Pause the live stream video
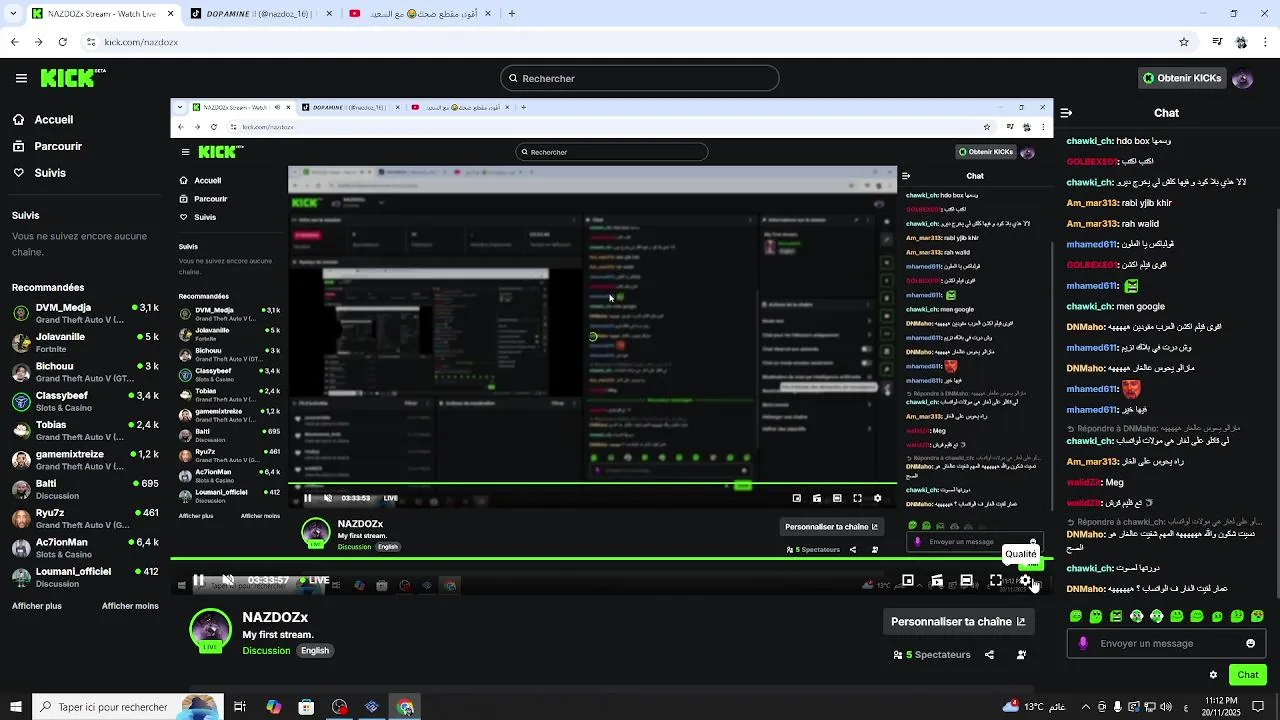Screen dimensions: 1280x720 [199, 580]
